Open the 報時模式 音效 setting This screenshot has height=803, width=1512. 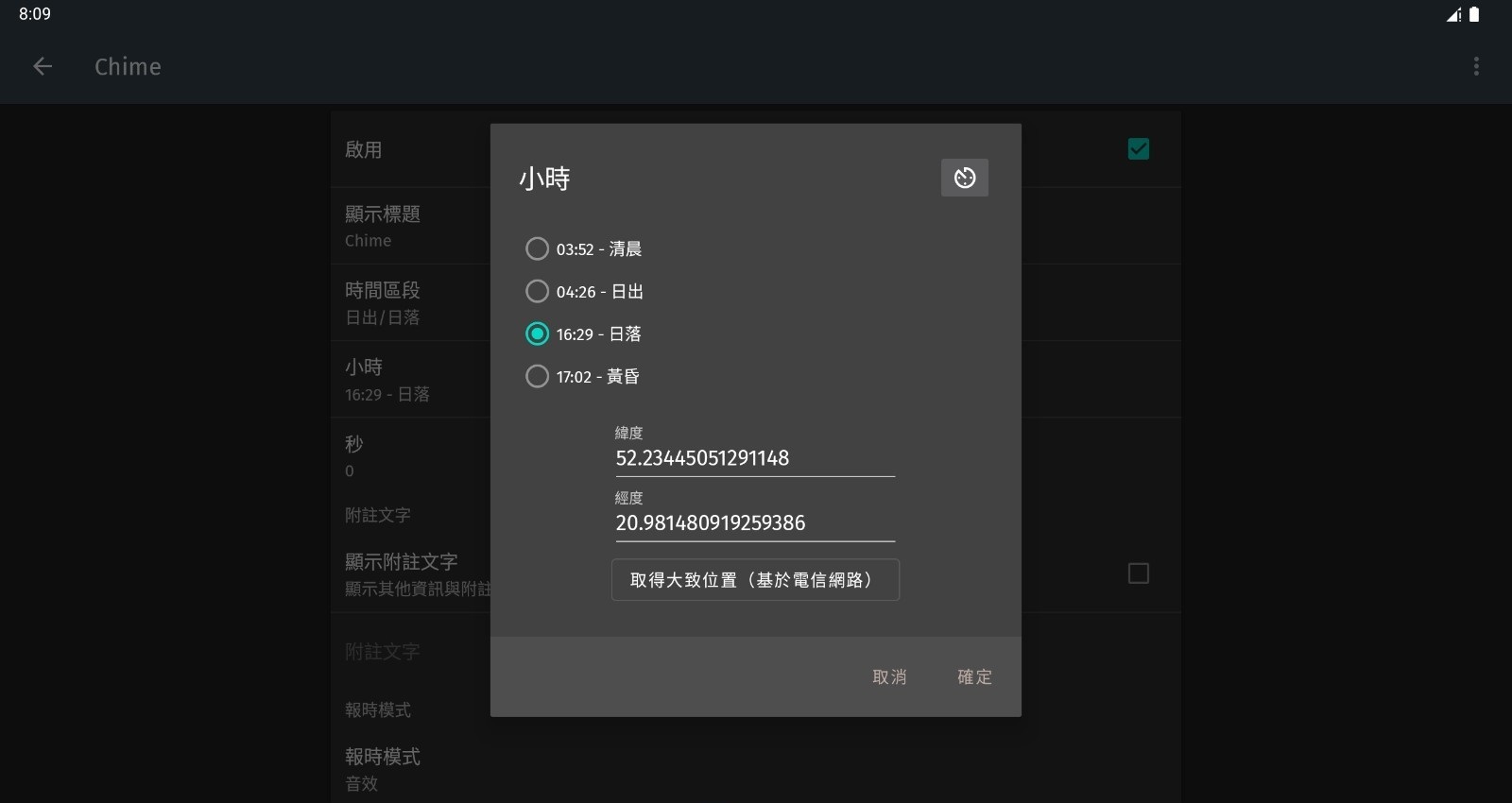pyautogui.click(x=756, y=769)
